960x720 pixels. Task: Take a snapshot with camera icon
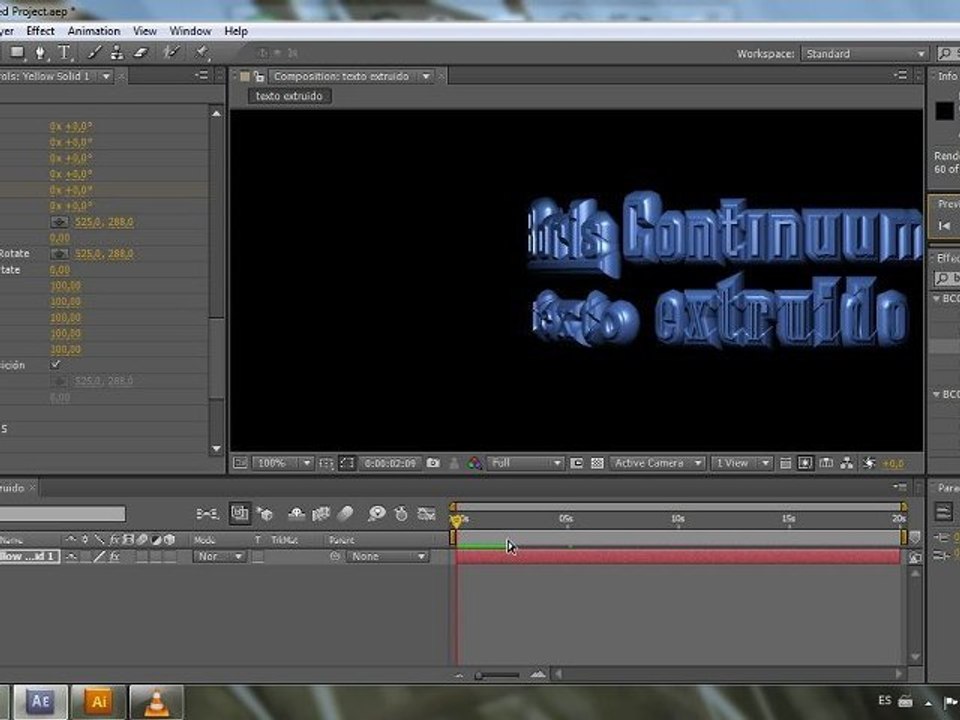433,463
